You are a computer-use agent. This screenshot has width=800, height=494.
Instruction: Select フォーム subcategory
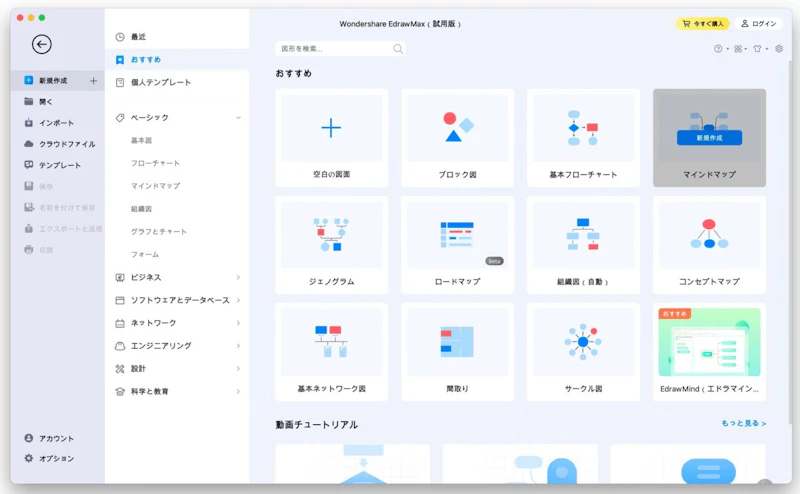tap(145, 254)
